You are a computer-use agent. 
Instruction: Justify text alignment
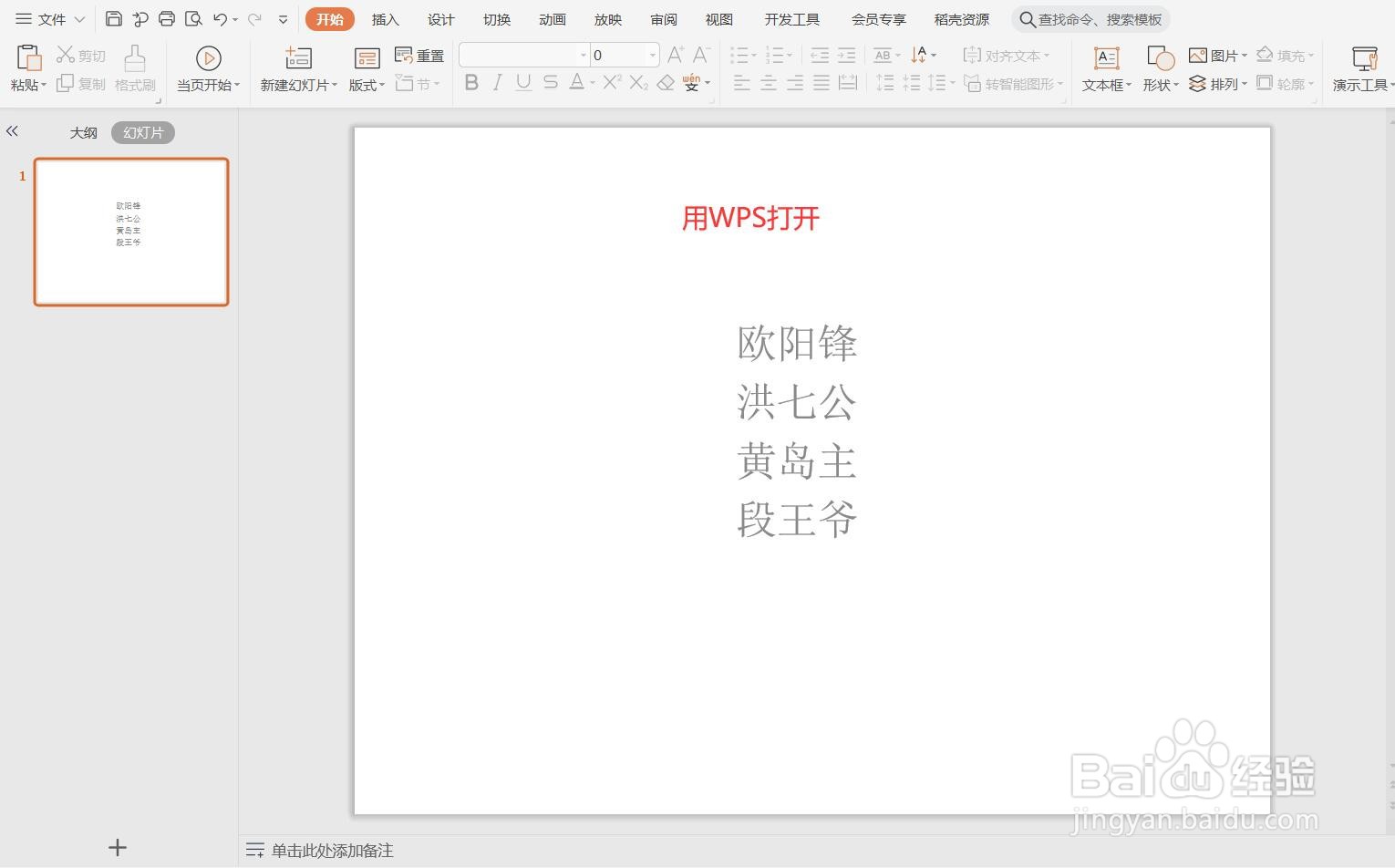point(821,83)
